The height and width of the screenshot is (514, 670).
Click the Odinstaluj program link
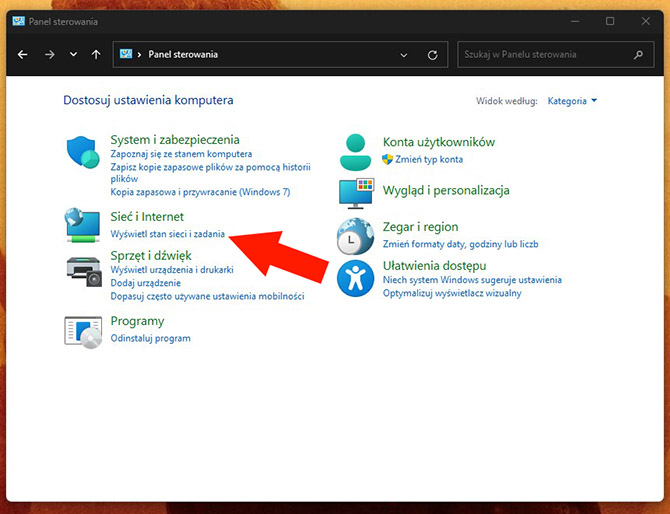pyautogui.click(x=150, y=338)
